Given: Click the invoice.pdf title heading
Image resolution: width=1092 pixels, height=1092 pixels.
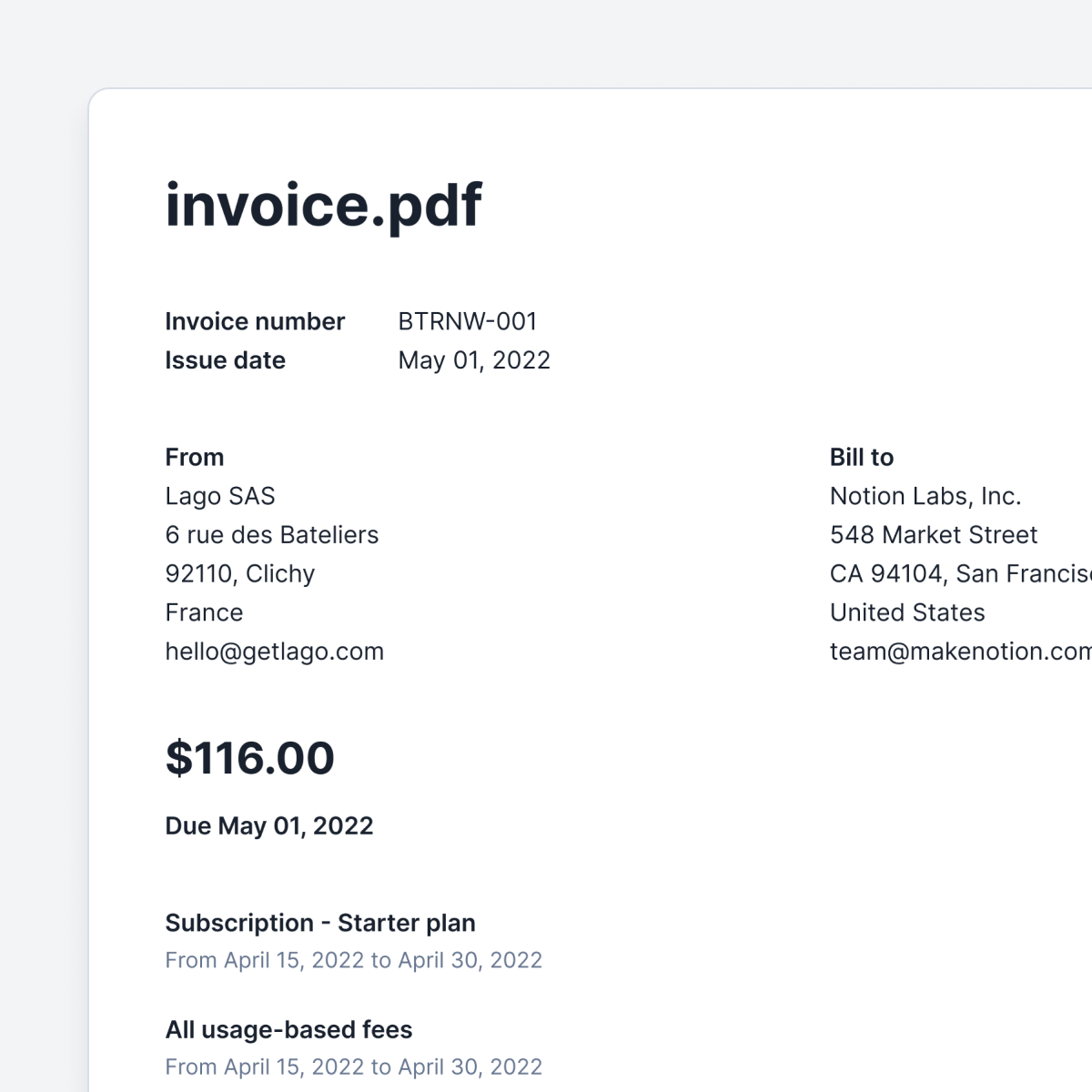Looking at the screenshot, I should tap(323, 206).
